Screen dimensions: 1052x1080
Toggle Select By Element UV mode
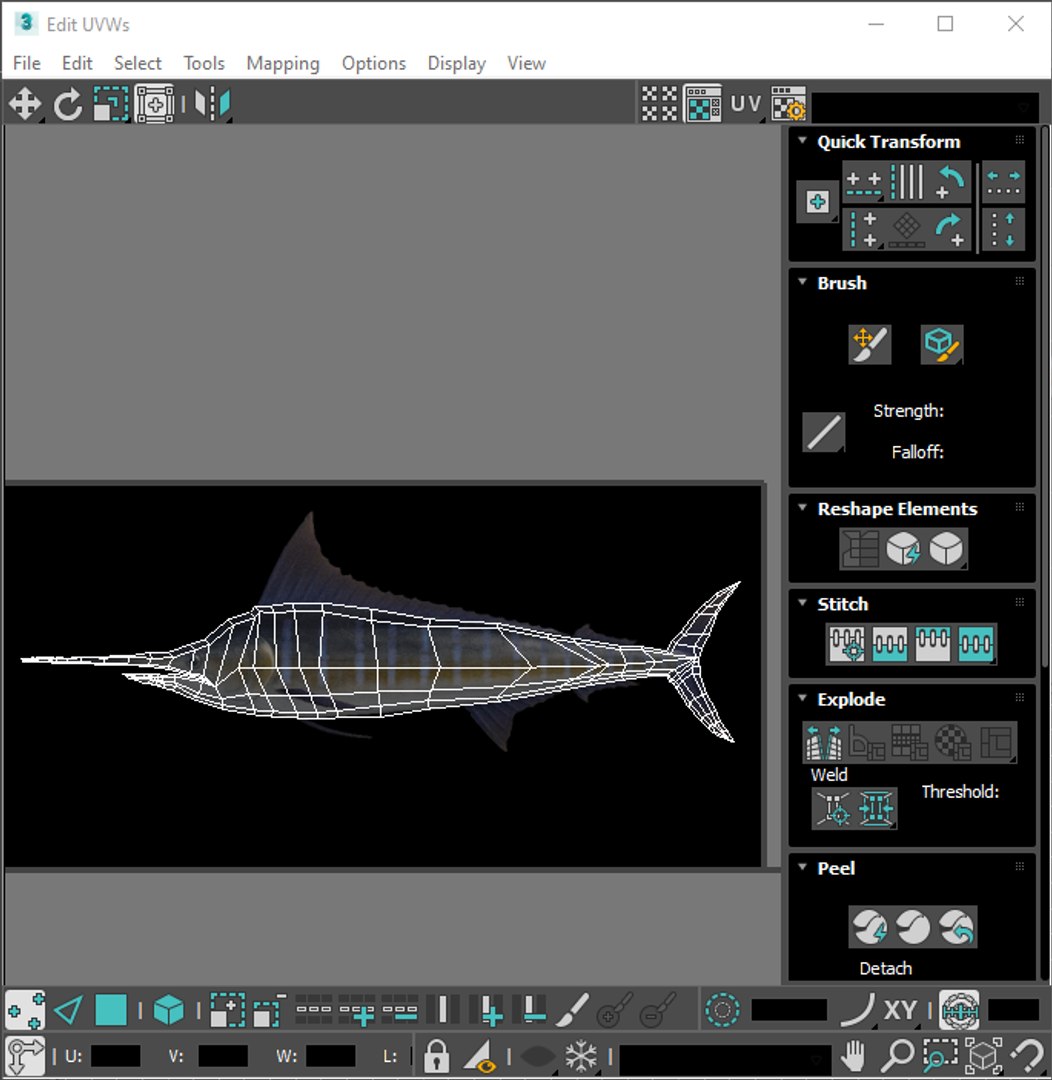(x=169, y=1010)
